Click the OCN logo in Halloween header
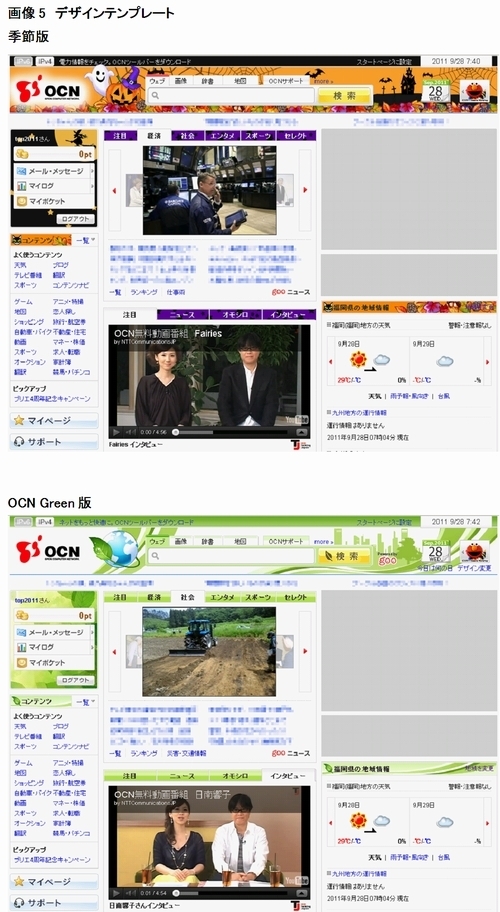The height and width of the screenshot is (912, 500). (49, 91)
